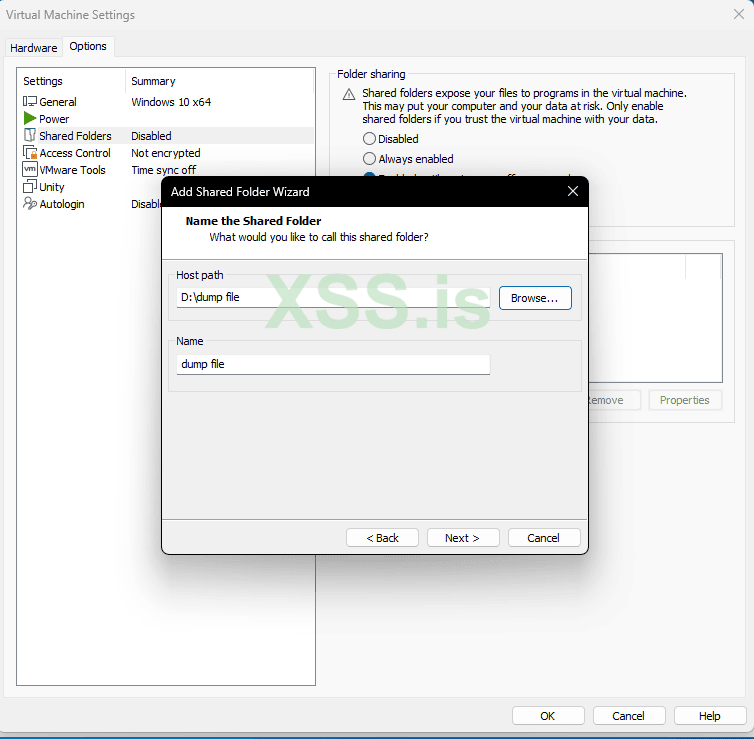Click the Host path input field
754x739 pixels.
(x=333, y=298)
